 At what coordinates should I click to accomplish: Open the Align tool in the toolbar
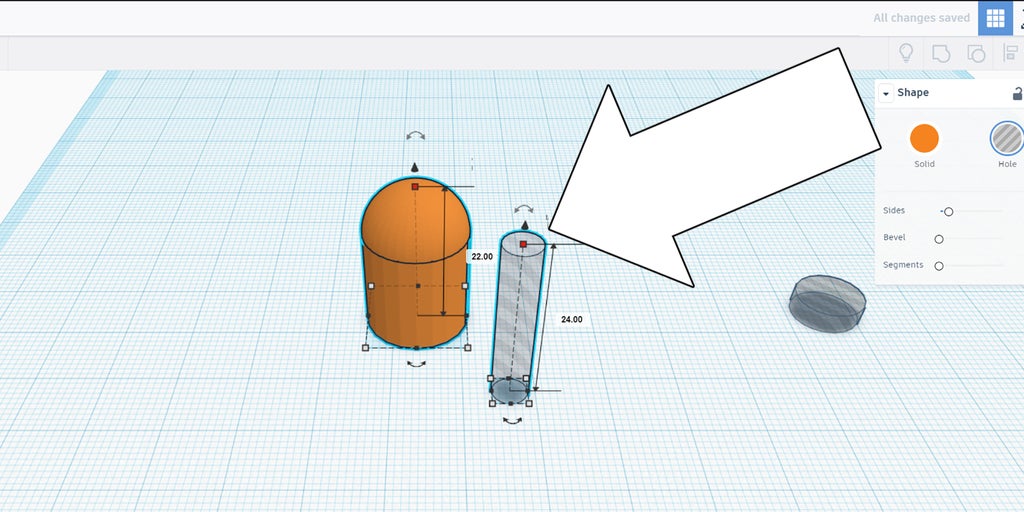1010,54
